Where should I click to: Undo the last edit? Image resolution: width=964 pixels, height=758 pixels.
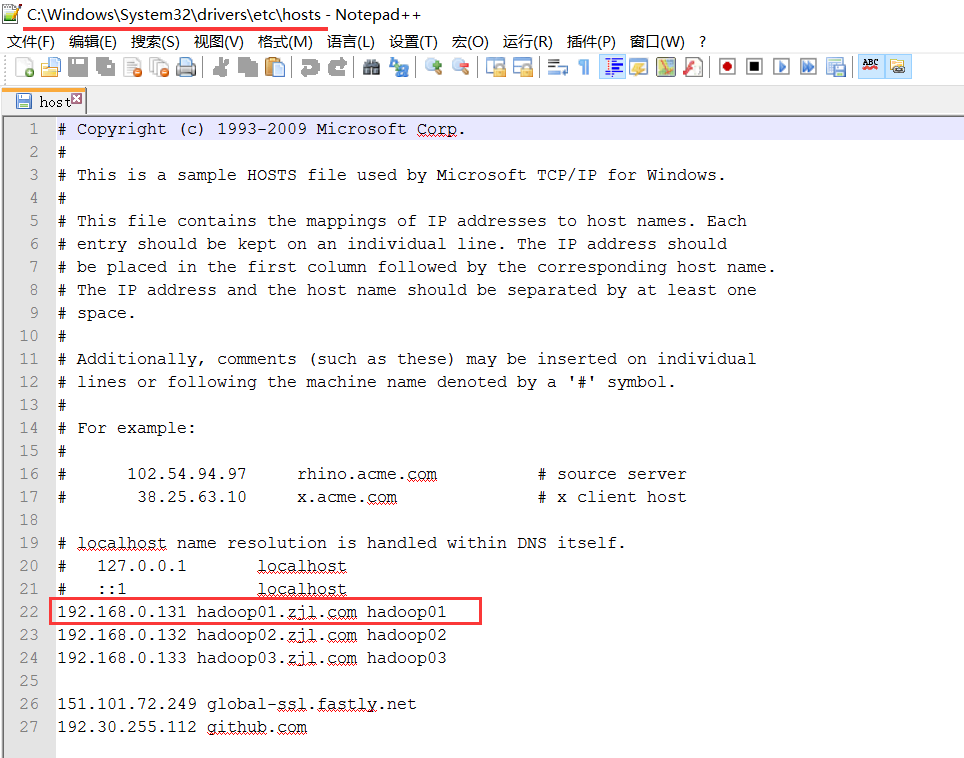(x=309, y=67)
